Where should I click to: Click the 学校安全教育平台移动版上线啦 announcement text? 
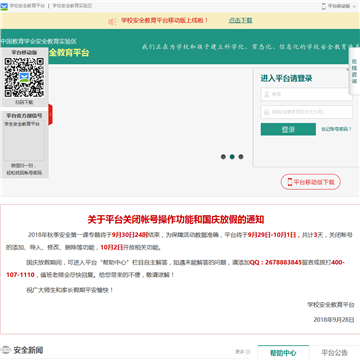point(165,20)
